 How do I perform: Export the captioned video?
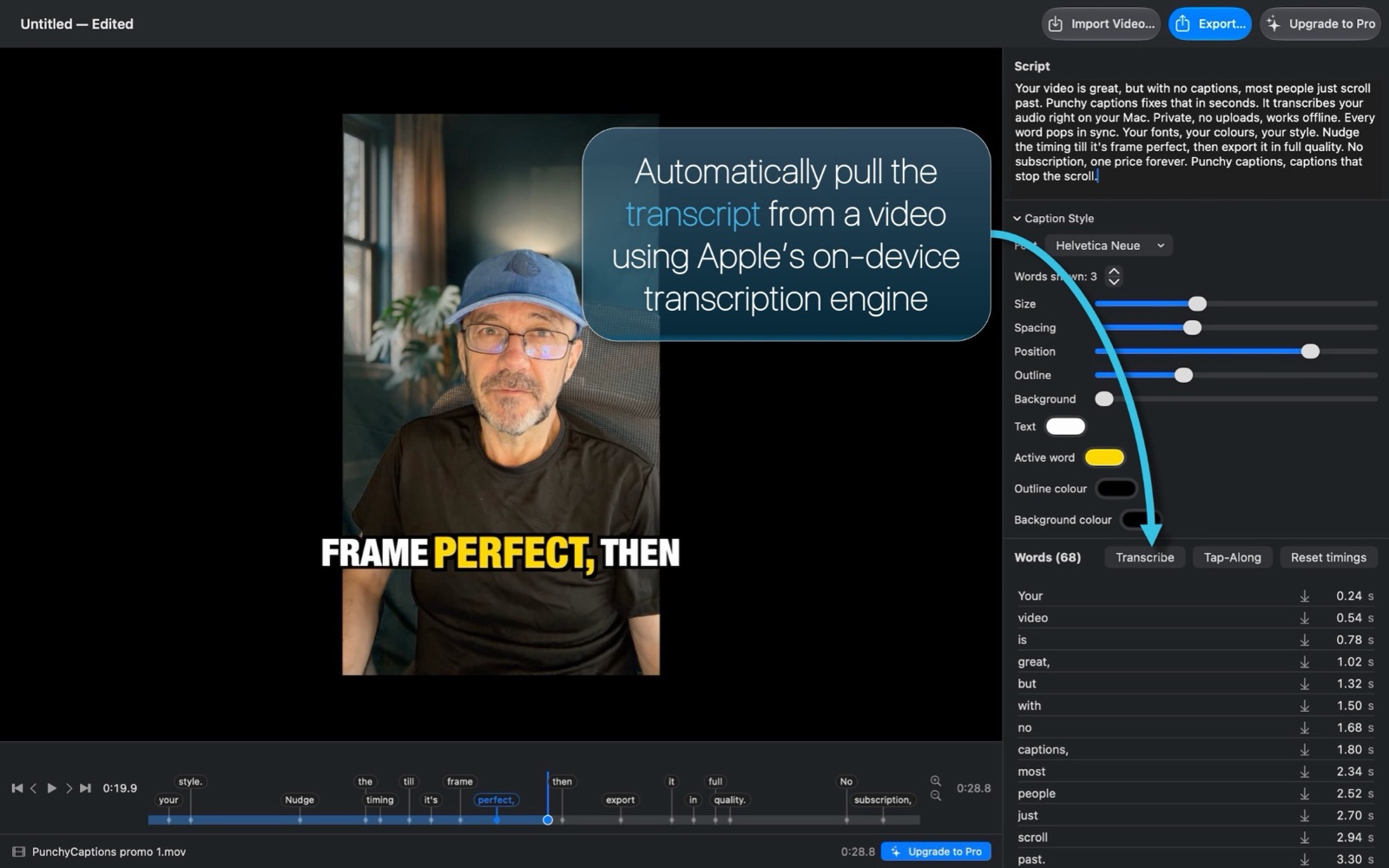pos(1210,24)
